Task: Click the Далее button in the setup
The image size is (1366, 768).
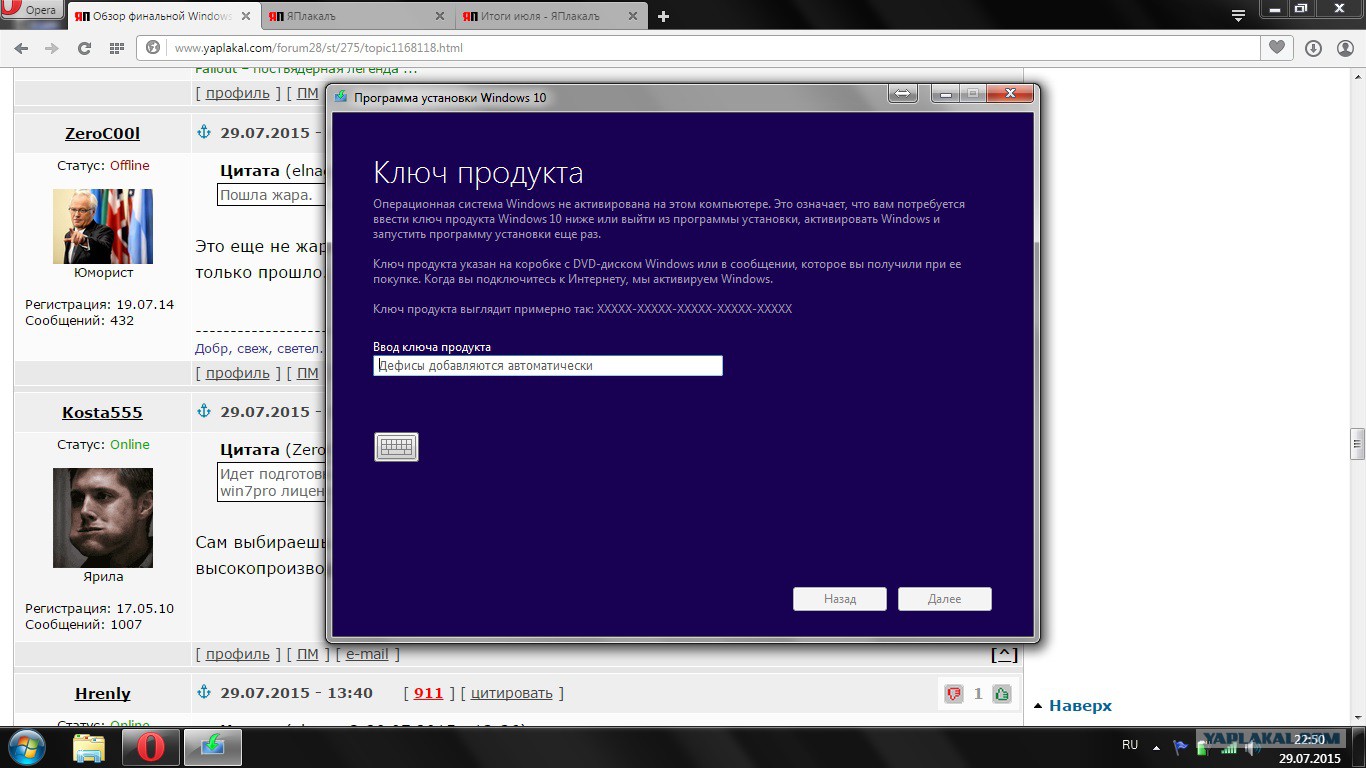Action: 945,599
